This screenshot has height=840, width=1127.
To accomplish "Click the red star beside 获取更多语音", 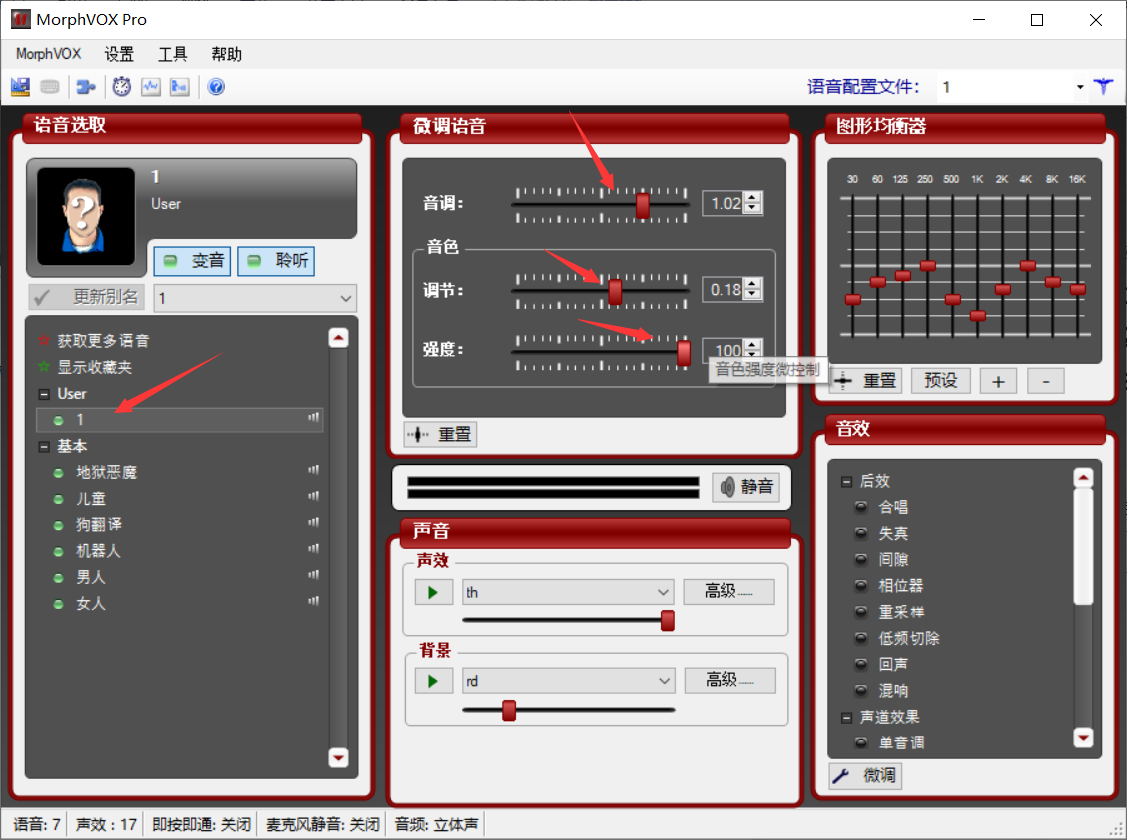I will click(x=44, y=341).
